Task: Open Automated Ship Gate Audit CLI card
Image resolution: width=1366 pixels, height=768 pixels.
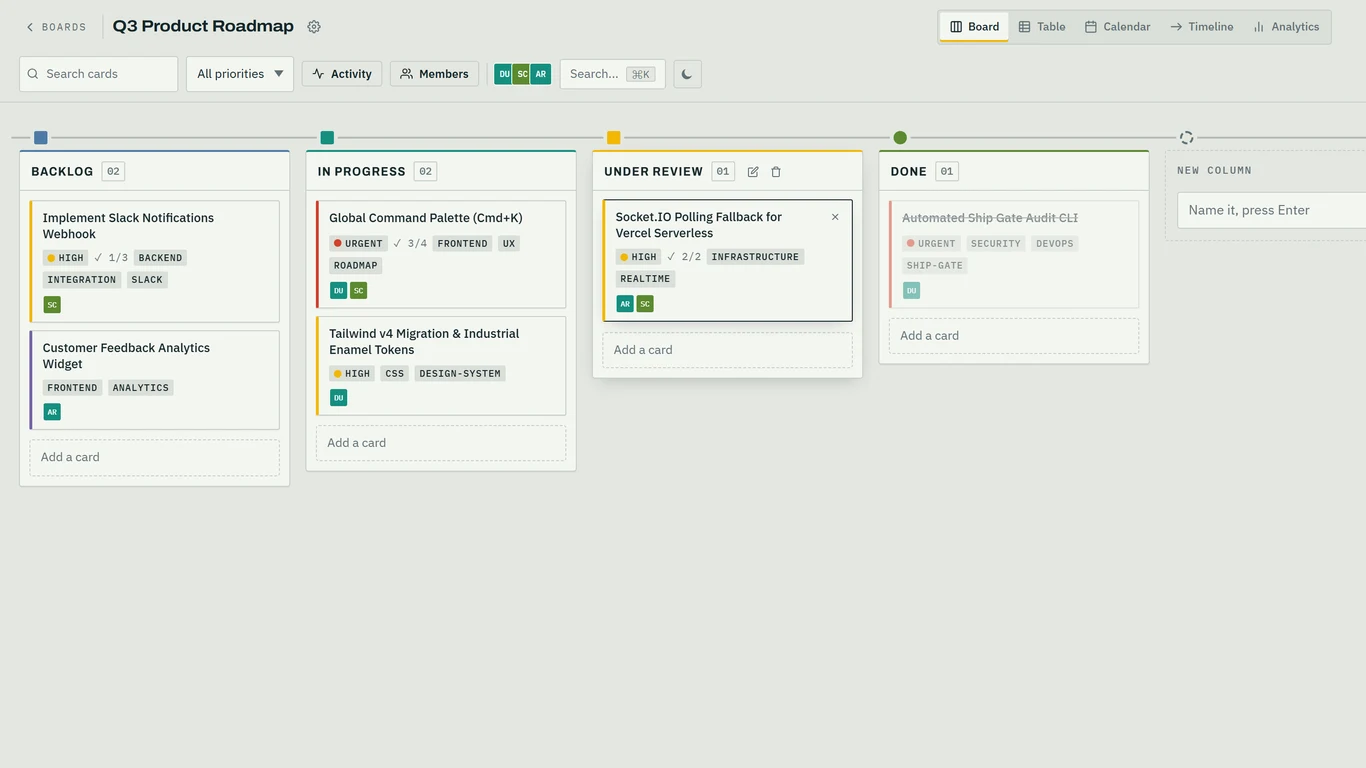Action: (x=1014, y=255)
